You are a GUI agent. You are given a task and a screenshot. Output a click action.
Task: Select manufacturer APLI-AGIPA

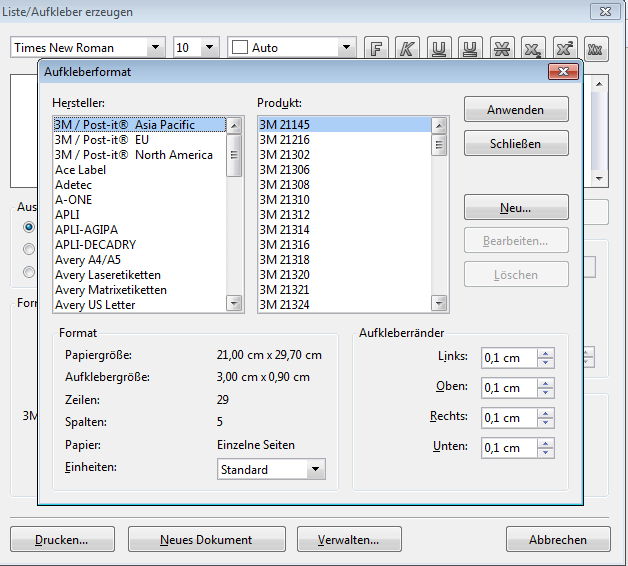click(140, 230)
